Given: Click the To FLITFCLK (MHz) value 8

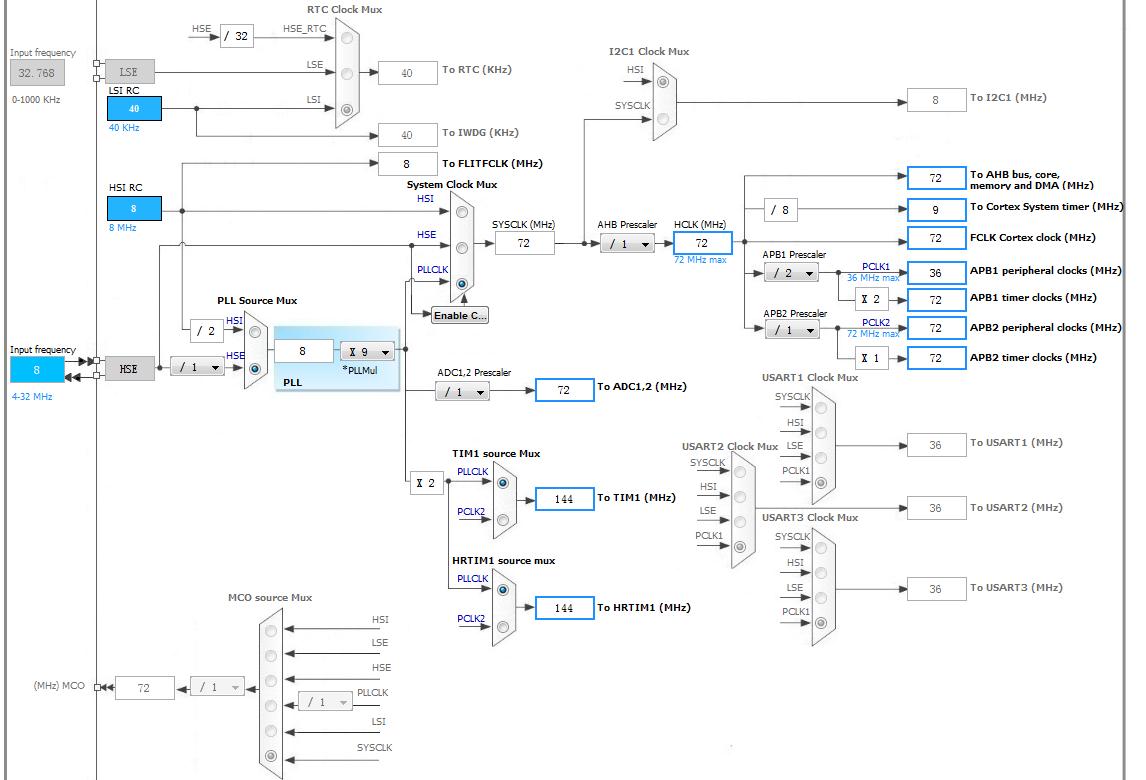Looking at the screenshot, I should pyautogui.click(x=408, y=164).
